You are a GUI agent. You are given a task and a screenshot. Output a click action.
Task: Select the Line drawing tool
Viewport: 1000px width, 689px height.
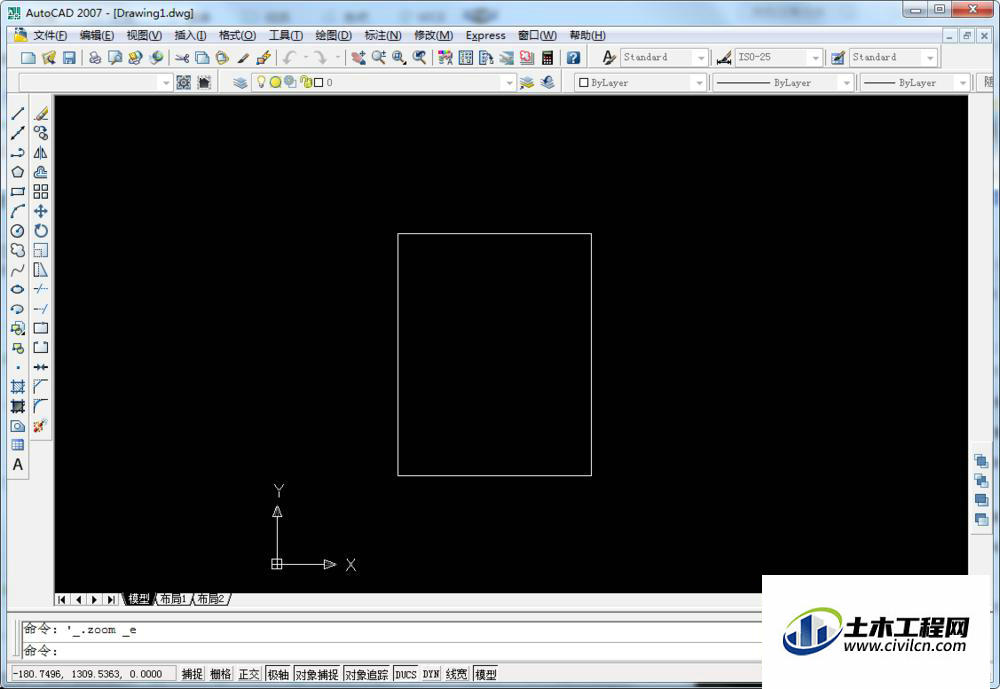pos(18,114)
